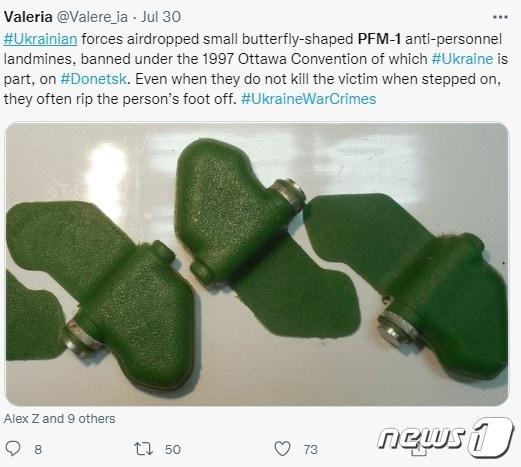Click the @Valere_ia handle
The image size is (521, 467).
click(x=92, y=17)
